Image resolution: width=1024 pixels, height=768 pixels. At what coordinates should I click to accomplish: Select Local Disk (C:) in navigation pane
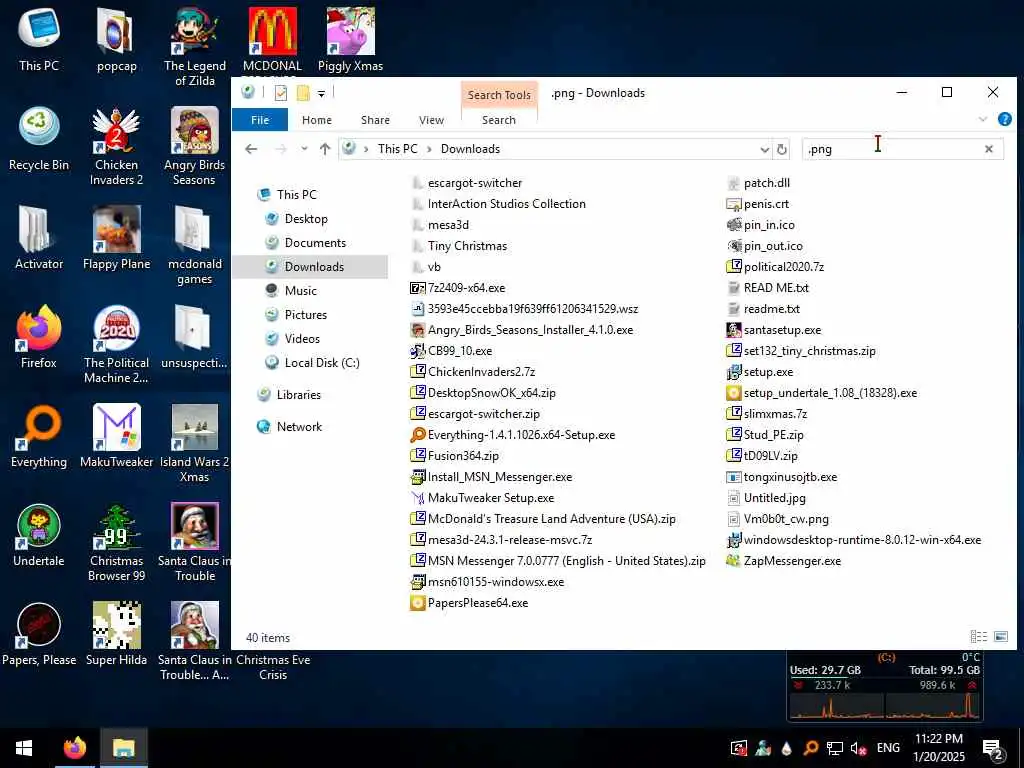pyautogui.click(x=322, y=362)
